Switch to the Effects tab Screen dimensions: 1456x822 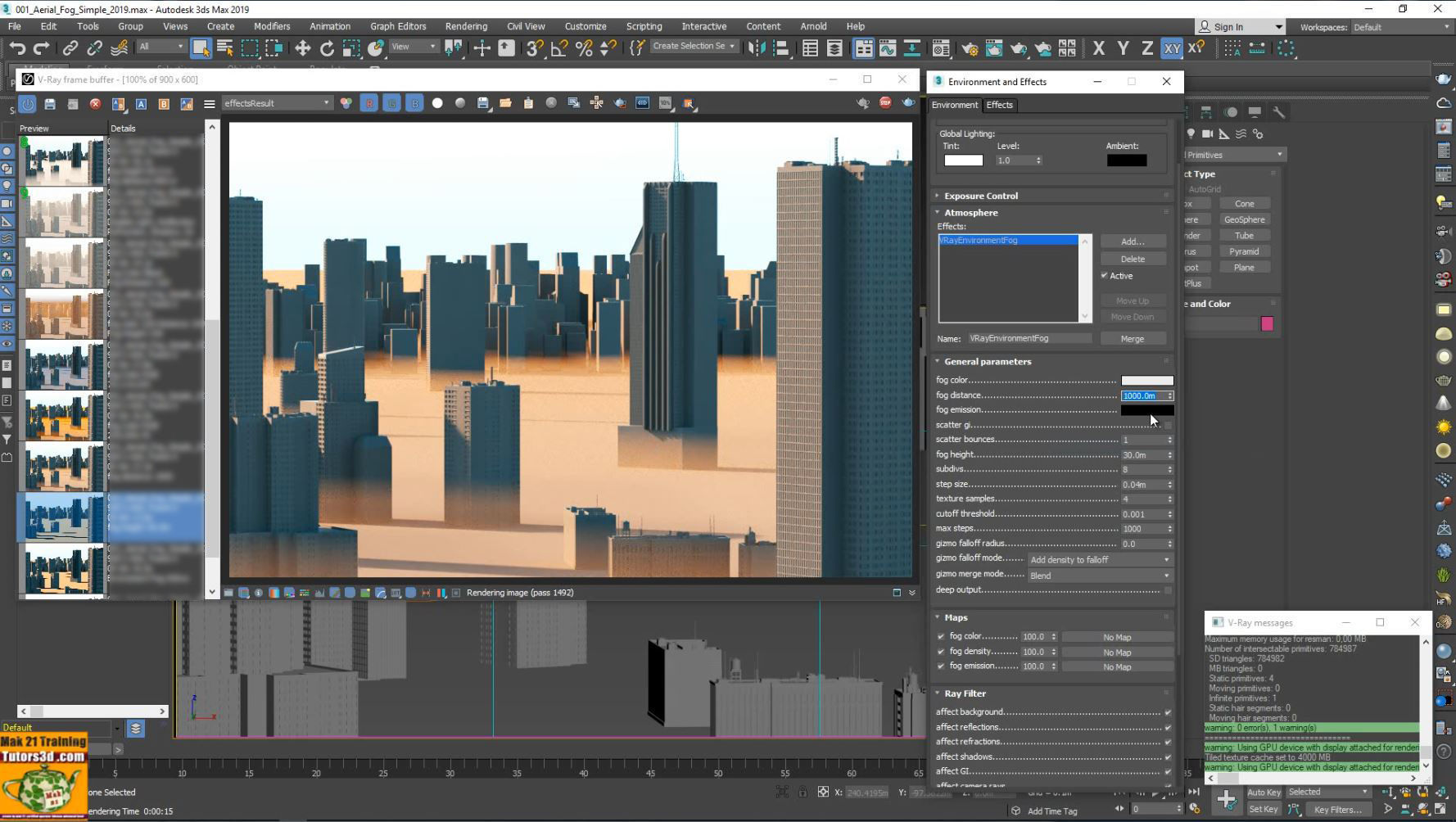[999, 105]
